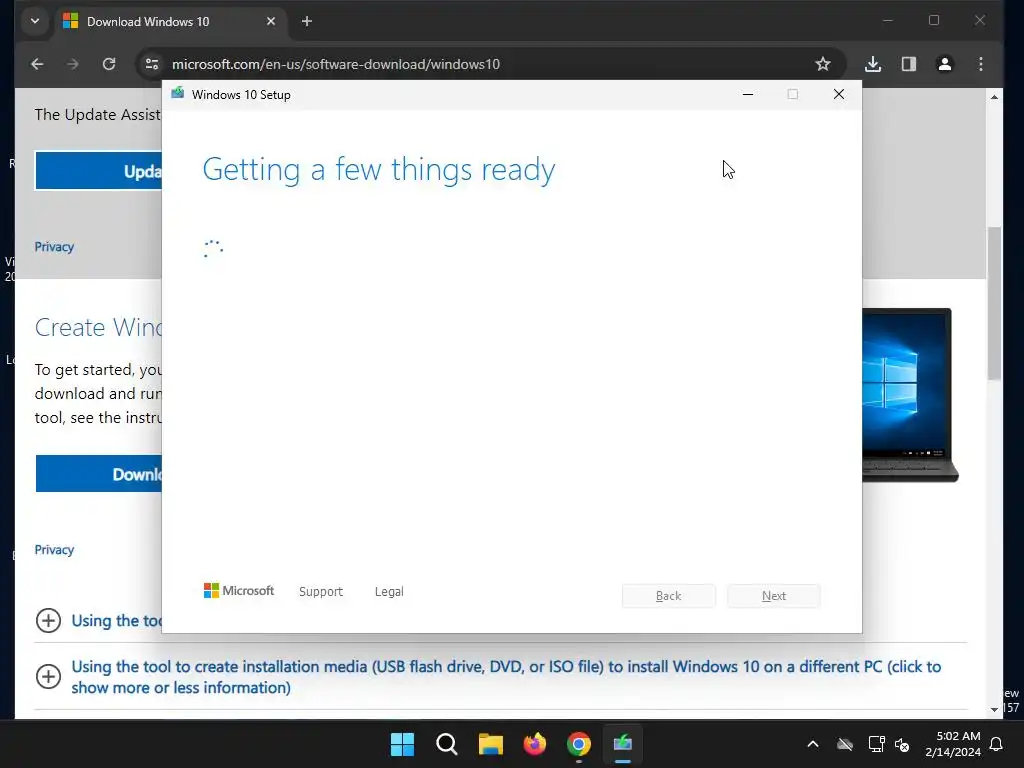
Task: Close the Windows 10 Setup dialog
Action: 839,94
